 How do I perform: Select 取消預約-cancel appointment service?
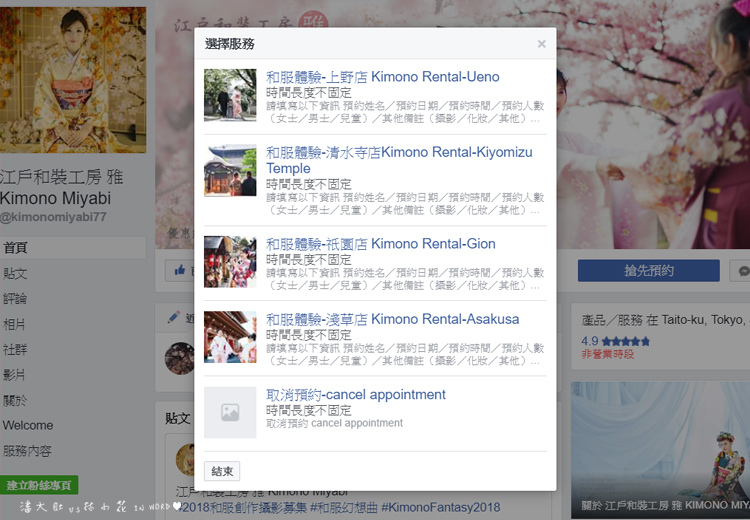[355, 395]
